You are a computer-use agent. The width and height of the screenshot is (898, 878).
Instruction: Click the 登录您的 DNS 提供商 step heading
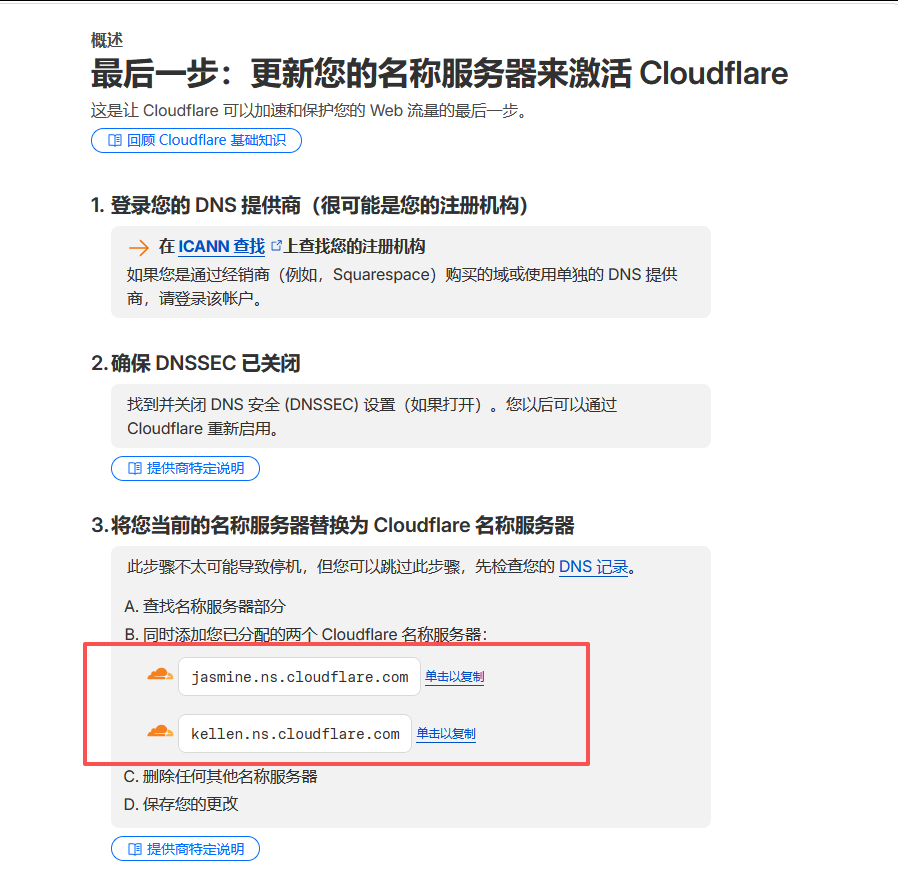pyautogui.click(x=309, y=205)
